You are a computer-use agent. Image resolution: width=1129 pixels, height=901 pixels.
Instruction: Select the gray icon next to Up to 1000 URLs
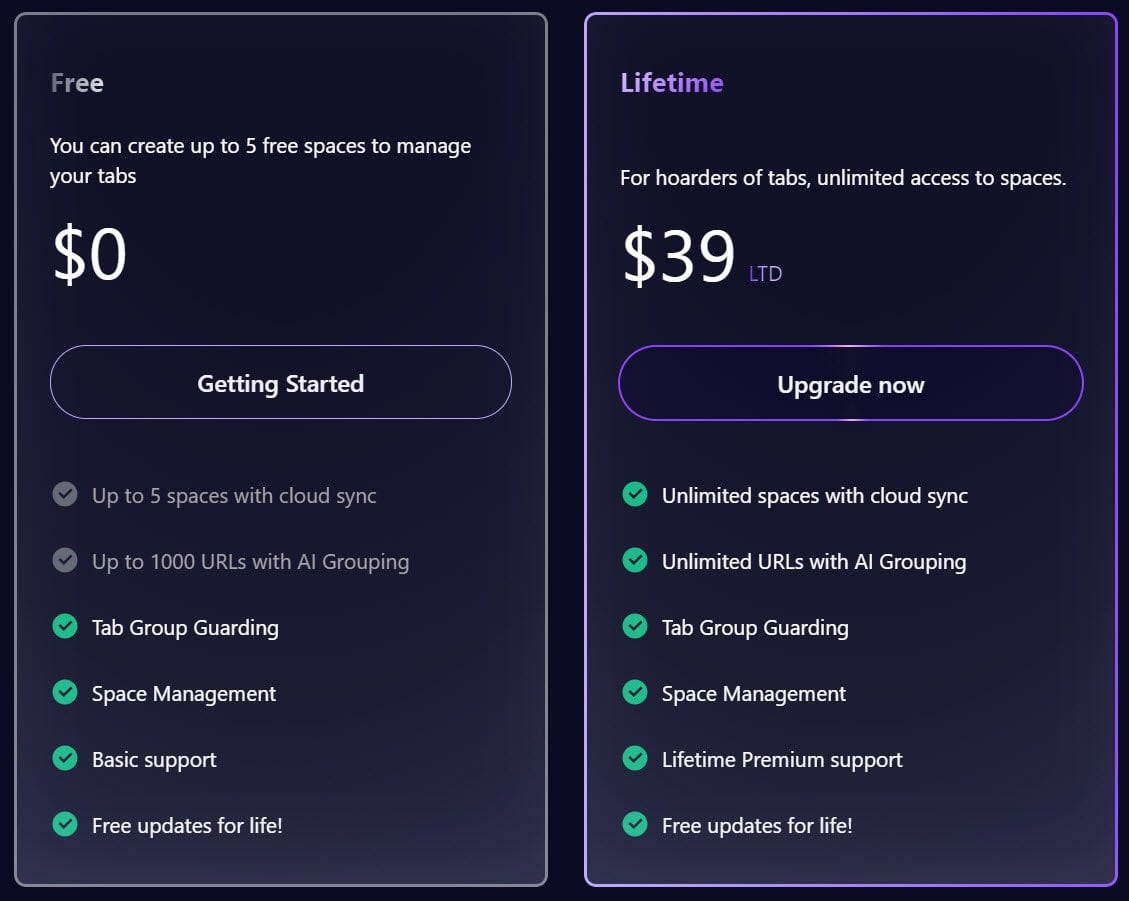coord(65,561)
